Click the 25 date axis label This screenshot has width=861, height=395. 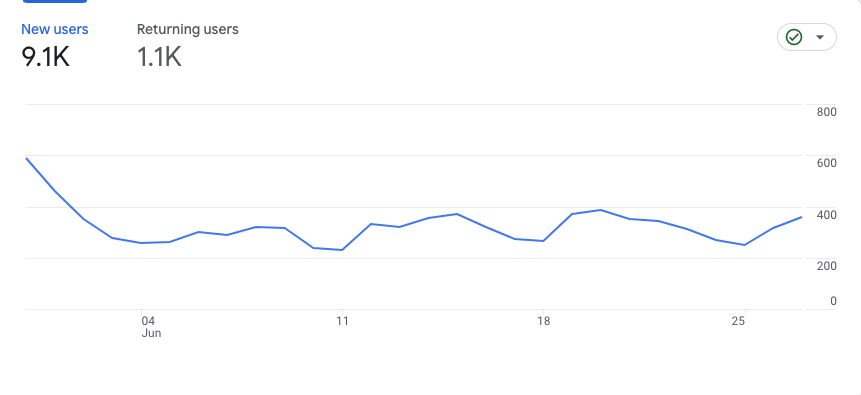point(739,321)
